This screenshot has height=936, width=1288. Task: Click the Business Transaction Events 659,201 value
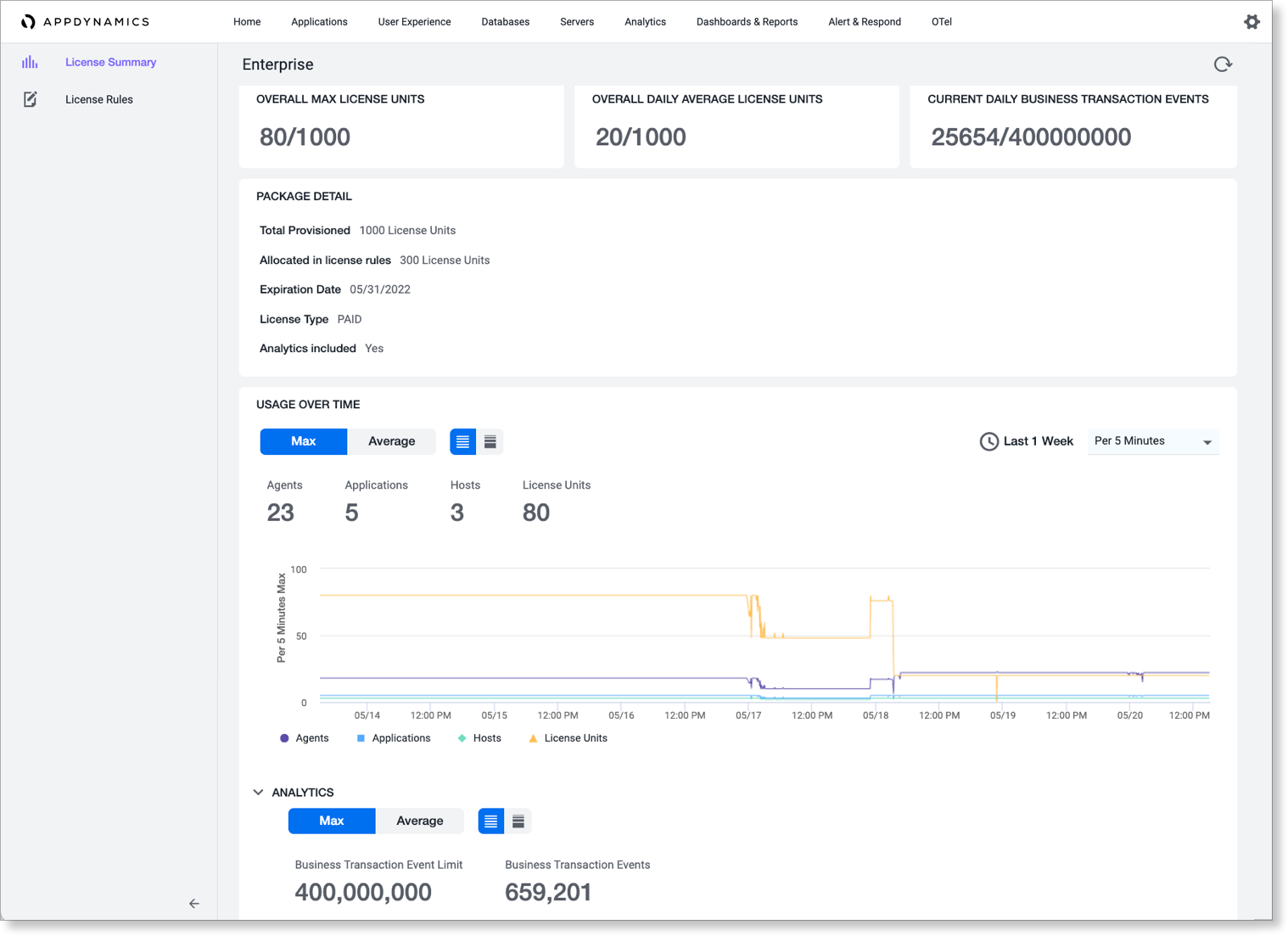click(x=548, y=892)
